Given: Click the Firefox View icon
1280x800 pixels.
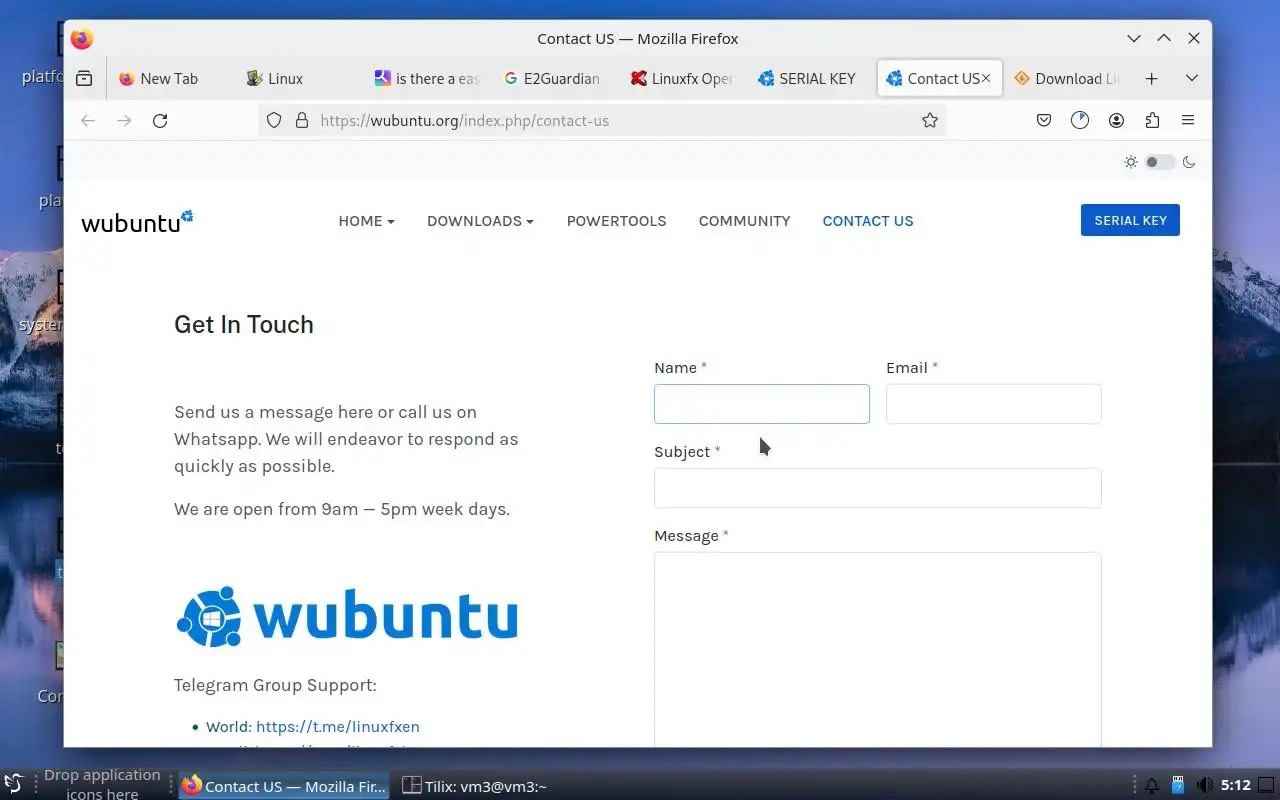Looking at the screenshot, I should click(x=84, y=78).
